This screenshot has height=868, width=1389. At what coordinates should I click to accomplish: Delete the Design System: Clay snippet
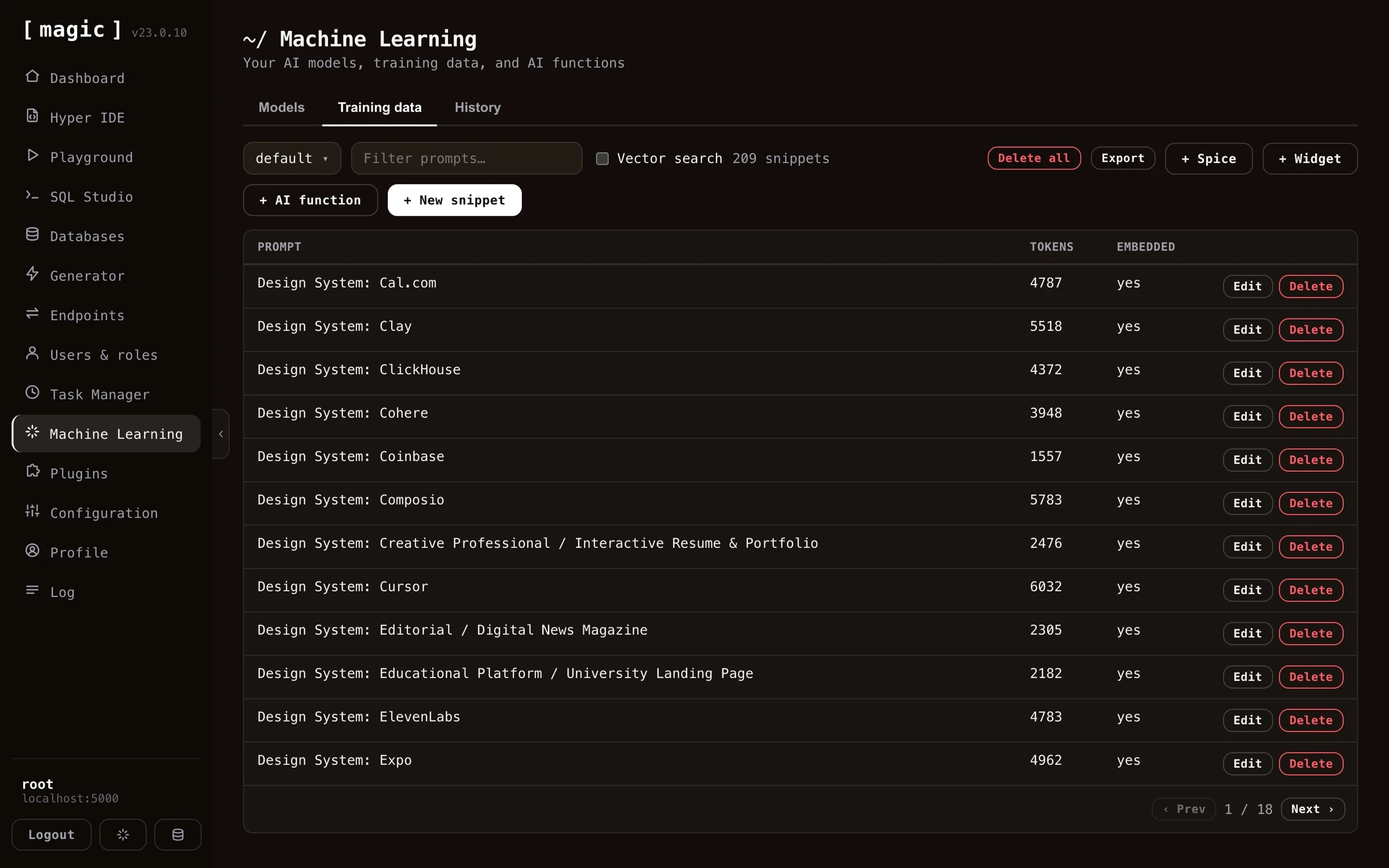[1311, 330]
